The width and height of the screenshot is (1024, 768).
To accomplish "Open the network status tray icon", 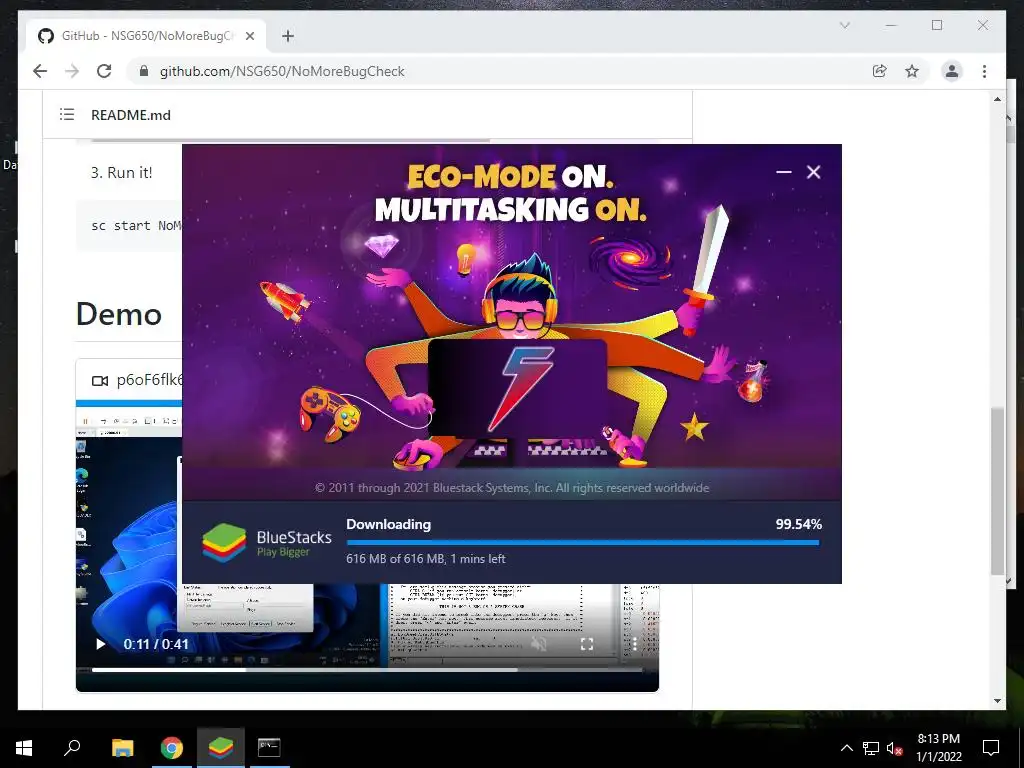I will [x=871, y=748].
